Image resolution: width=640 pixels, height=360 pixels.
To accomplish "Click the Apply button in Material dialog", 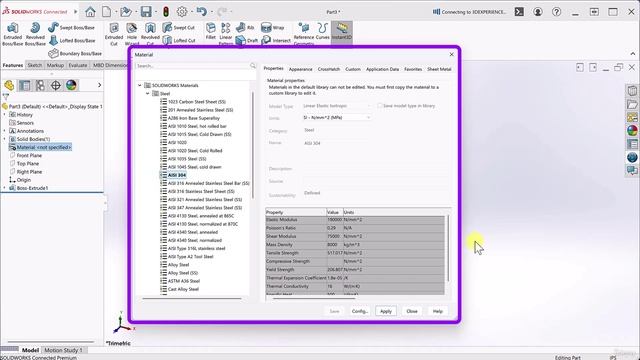I will [x=386, y=311].
